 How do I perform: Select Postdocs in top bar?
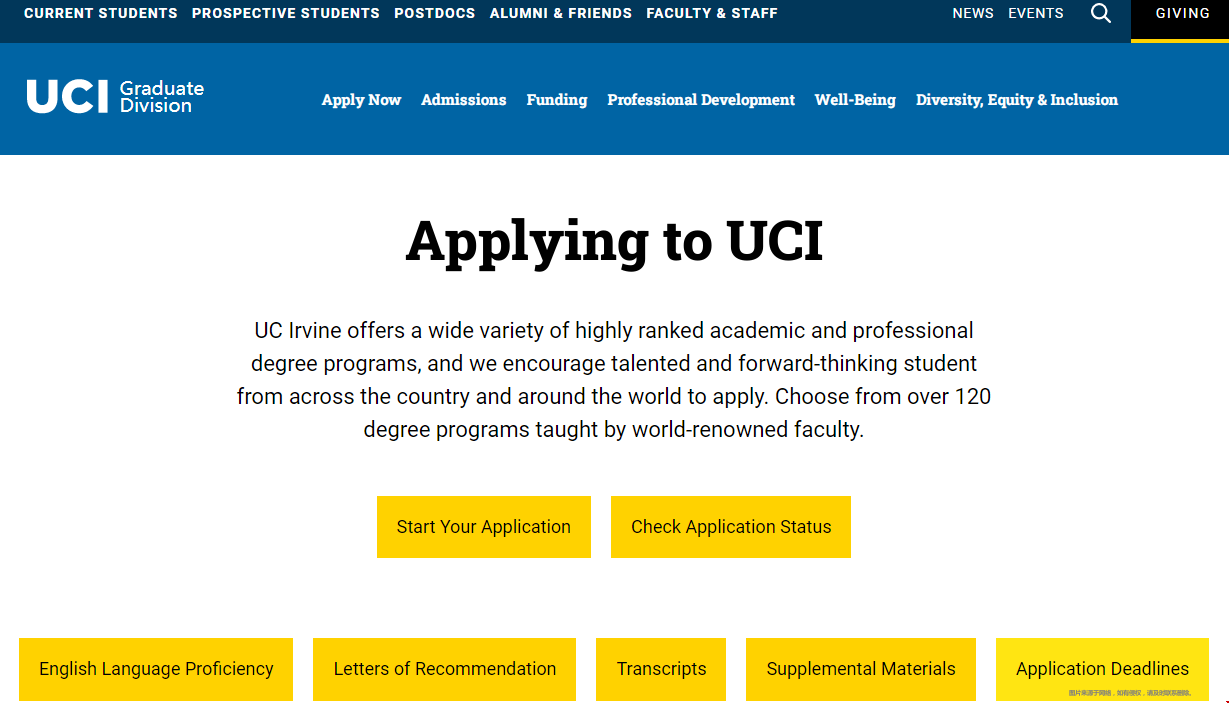click(x=435, y=13)
